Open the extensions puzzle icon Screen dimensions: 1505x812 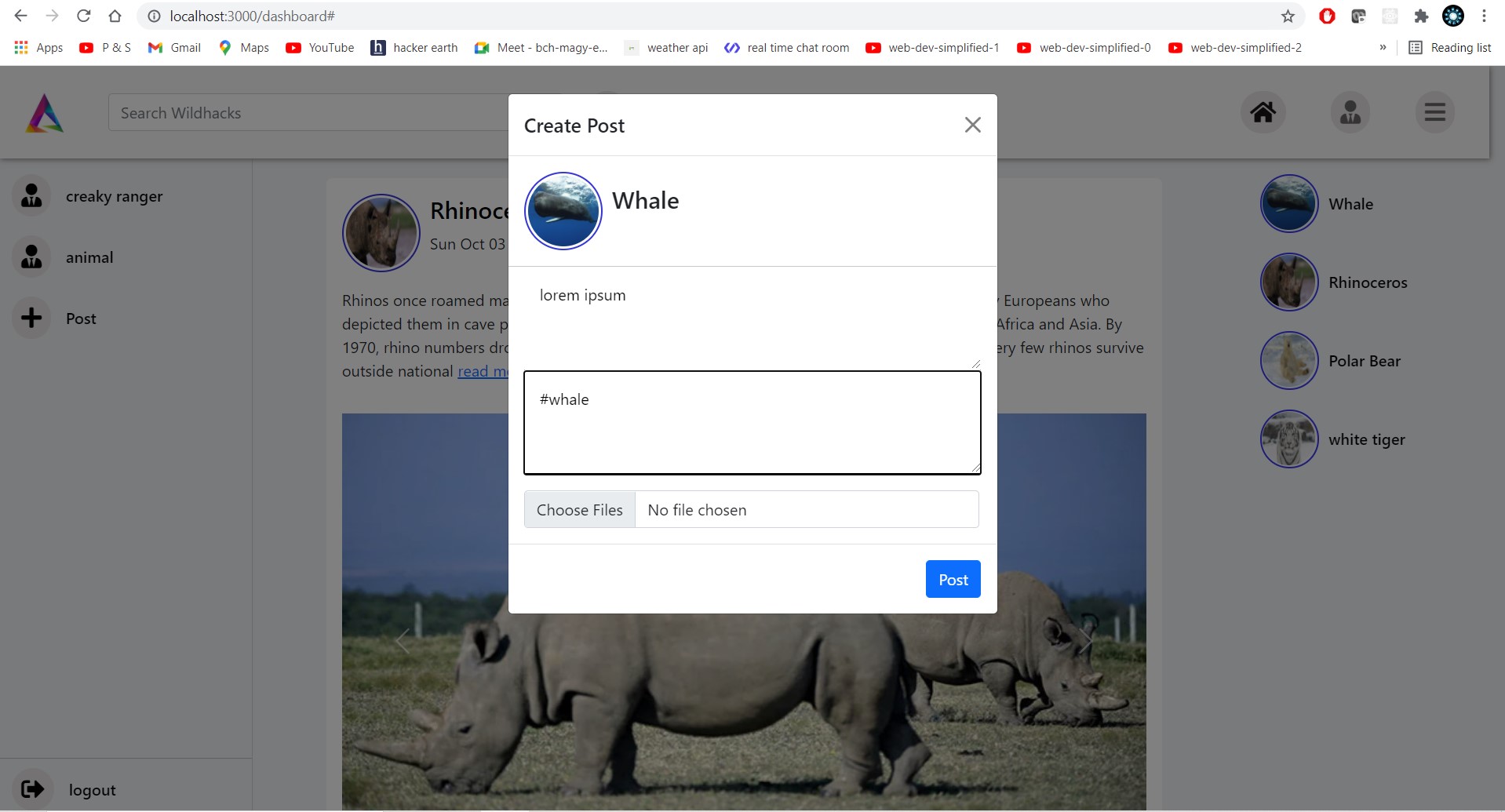tap(1421, 16)
